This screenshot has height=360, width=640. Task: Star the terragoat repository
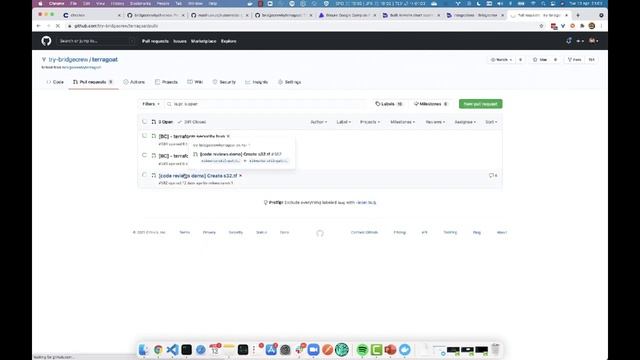click(x=540, y=60)
